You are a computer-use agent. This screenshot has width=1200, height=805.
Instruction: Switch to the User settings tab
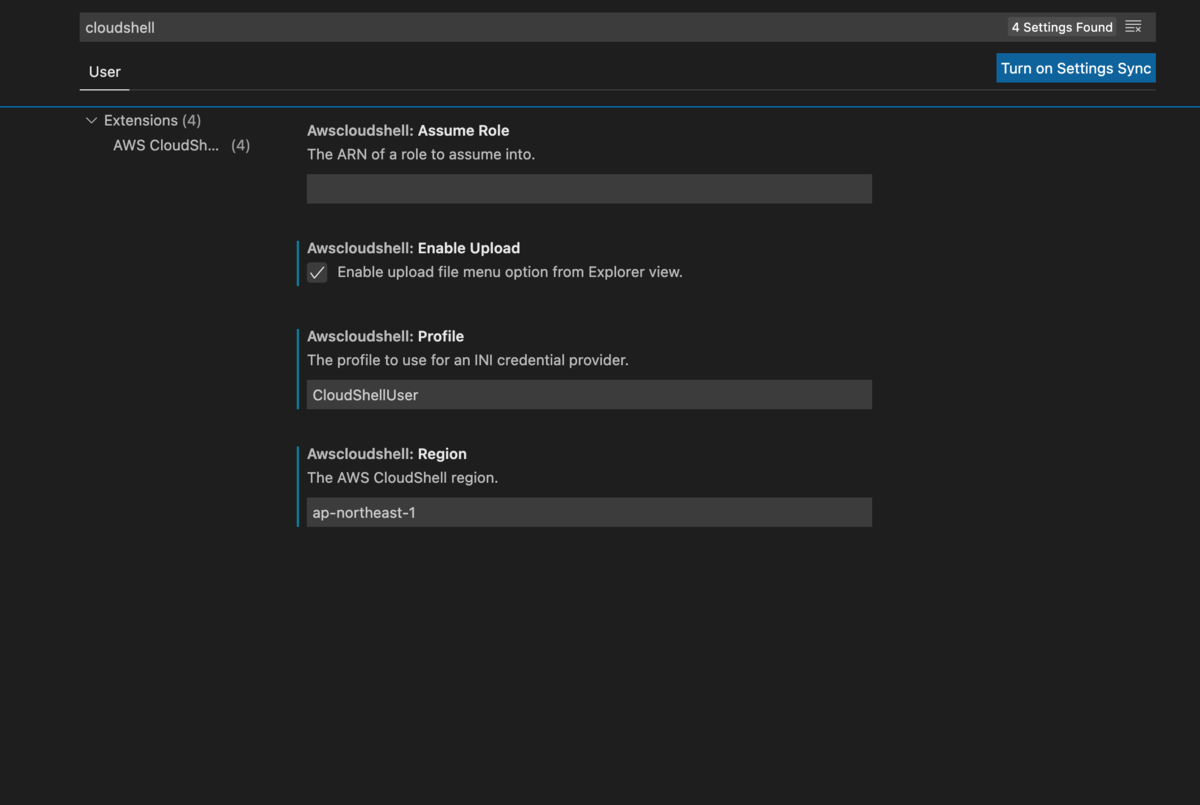[x=104, y=72]
